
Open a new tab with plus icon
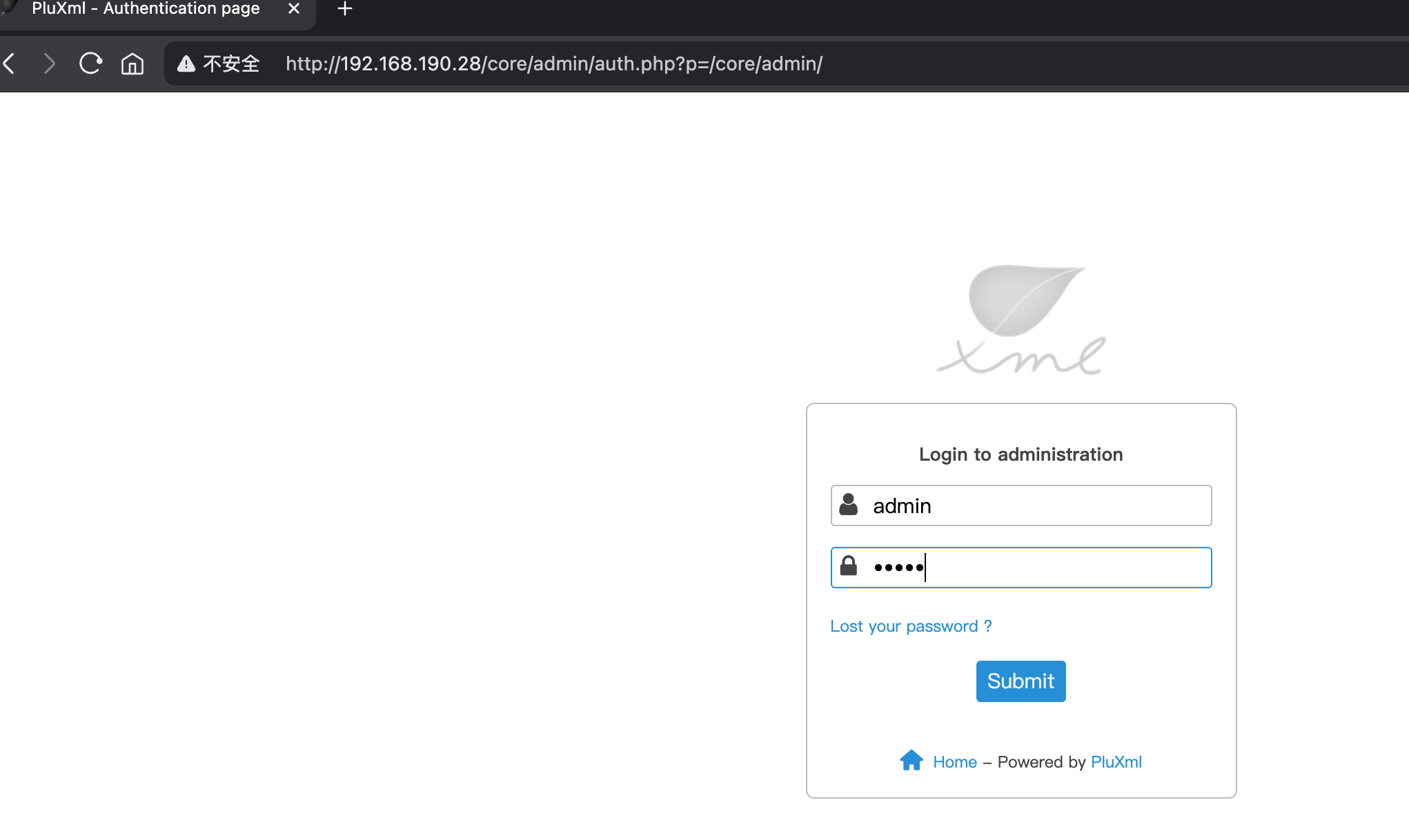(x=345, y=9)
